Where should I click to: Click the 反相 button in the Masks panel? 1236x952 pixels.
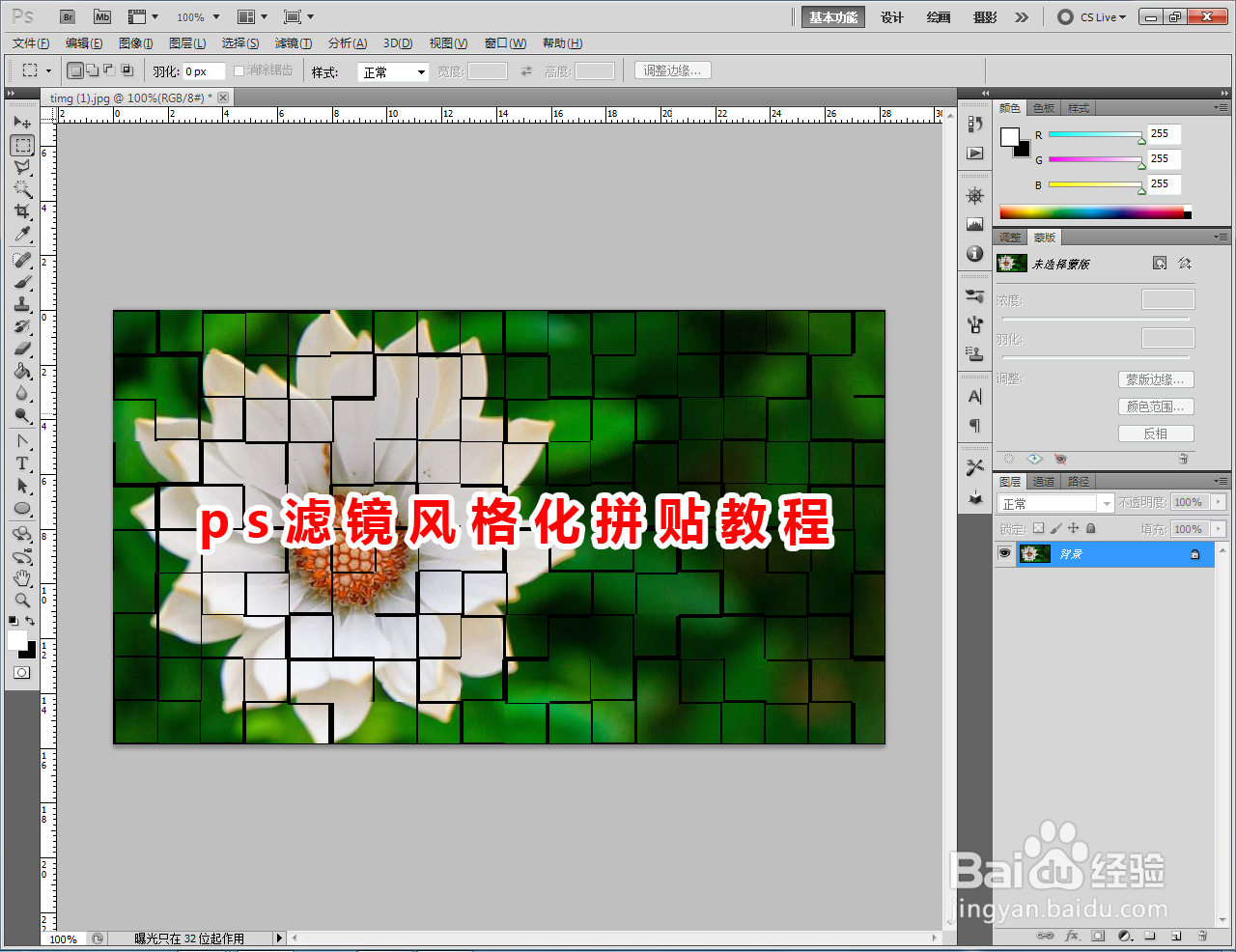tap(1156, 433)
